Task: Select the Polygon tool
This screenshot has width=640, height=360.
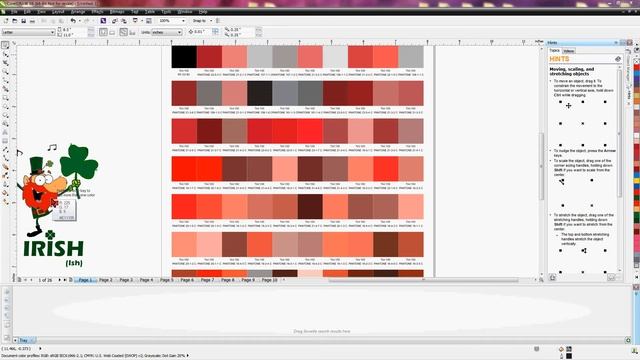Action: tap(6, 115)
